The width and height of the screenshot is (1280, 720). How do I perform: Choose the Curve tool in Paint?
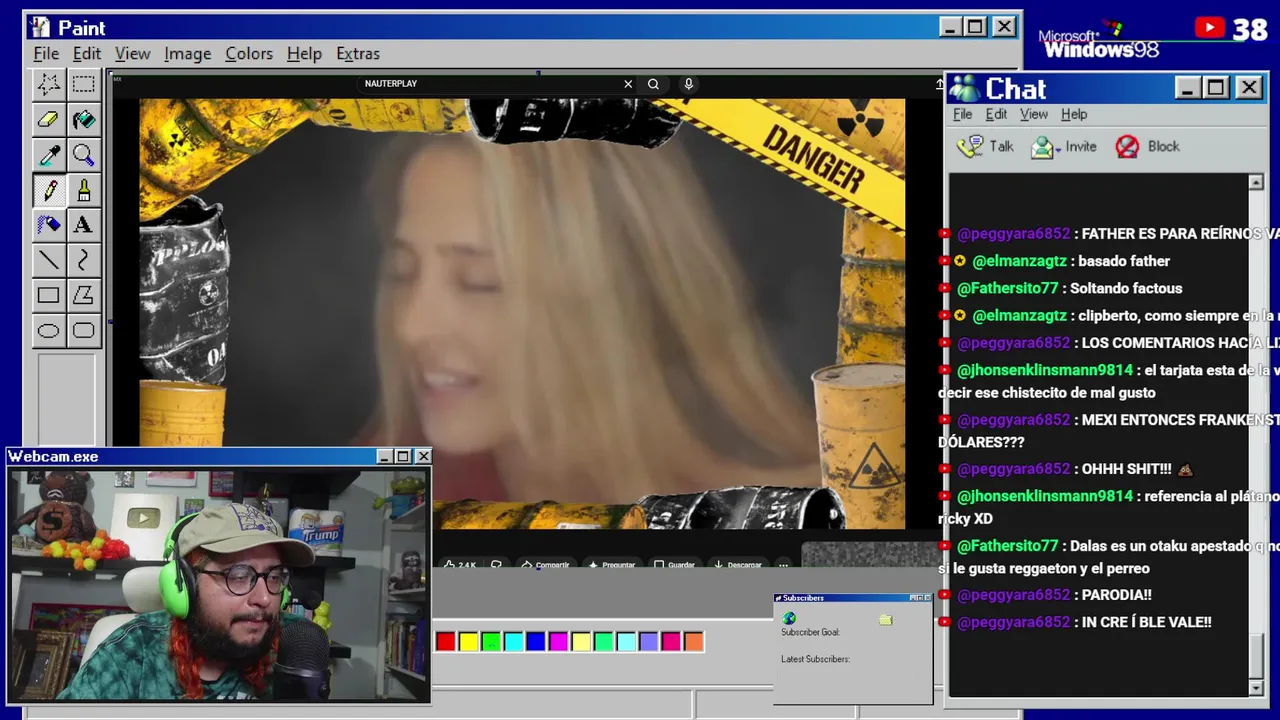pyautogui.click(x=83, y=260)
